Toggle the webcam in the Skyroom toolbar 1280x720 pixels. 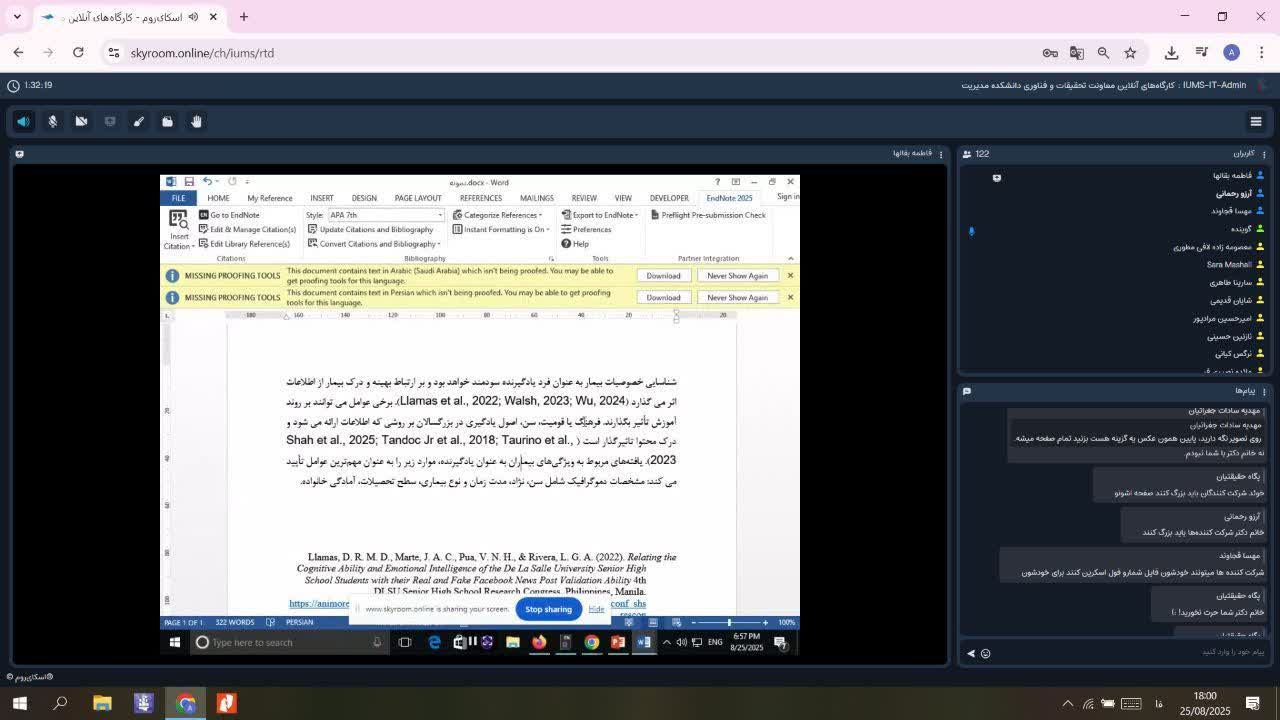tap(81, 121)
